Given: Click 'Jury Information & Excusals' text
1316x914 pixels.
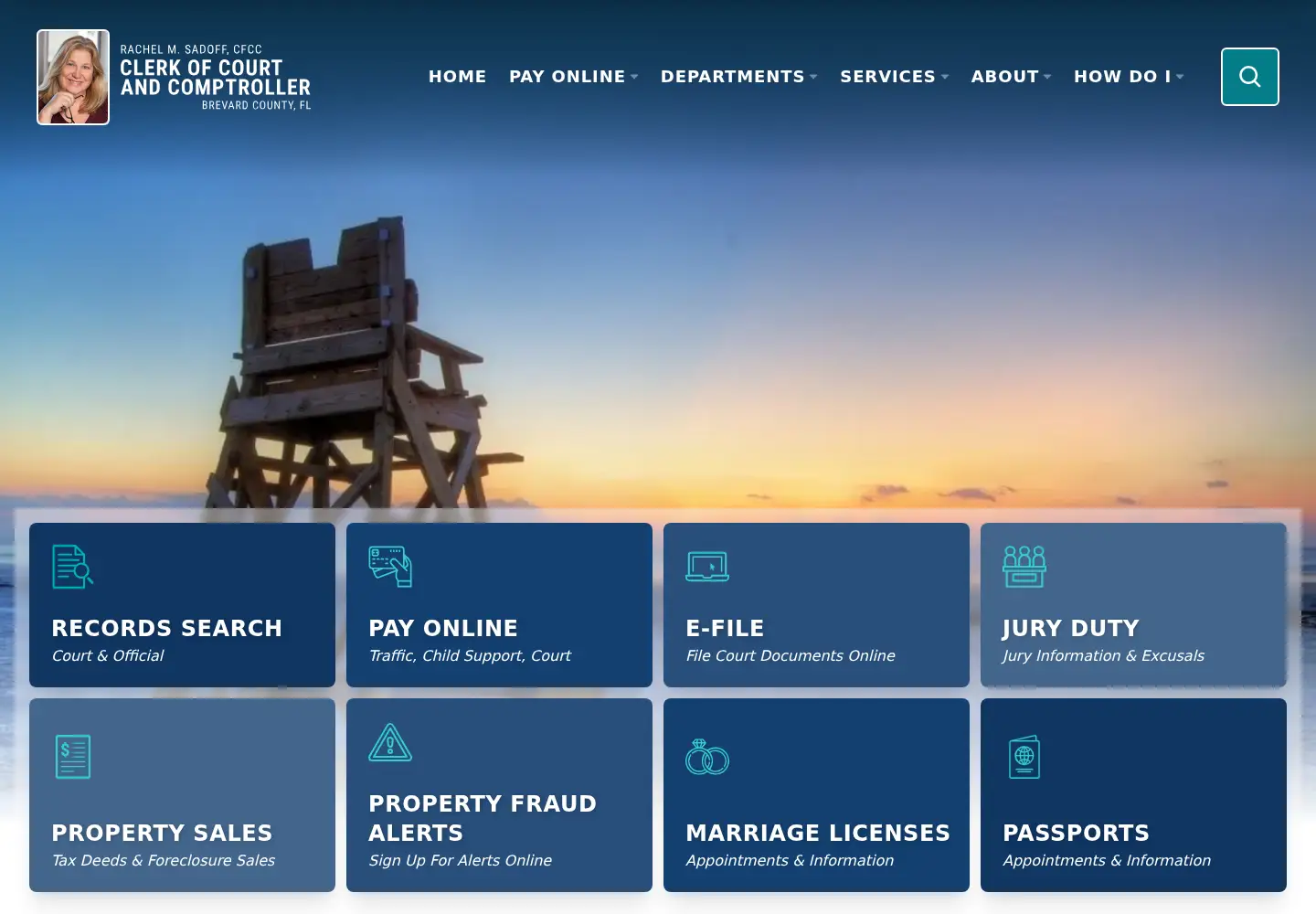Looking at the screenshot, I should tap(1103, 655).
